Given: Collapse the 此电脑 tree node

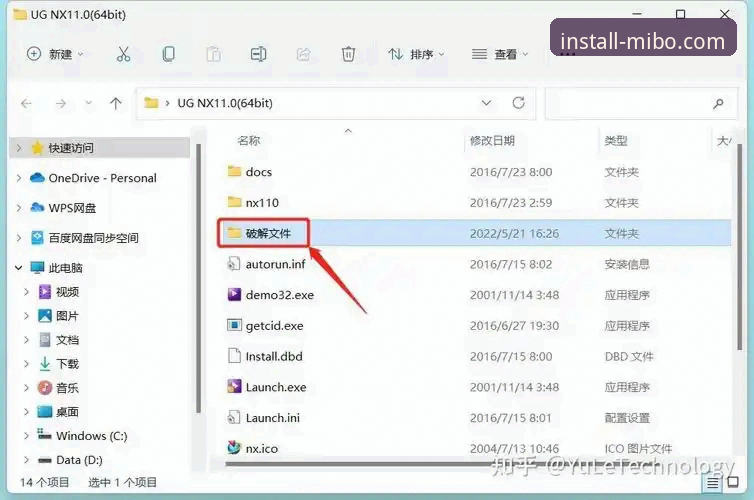Looking at the screenshot, I should tap(18, 268).
